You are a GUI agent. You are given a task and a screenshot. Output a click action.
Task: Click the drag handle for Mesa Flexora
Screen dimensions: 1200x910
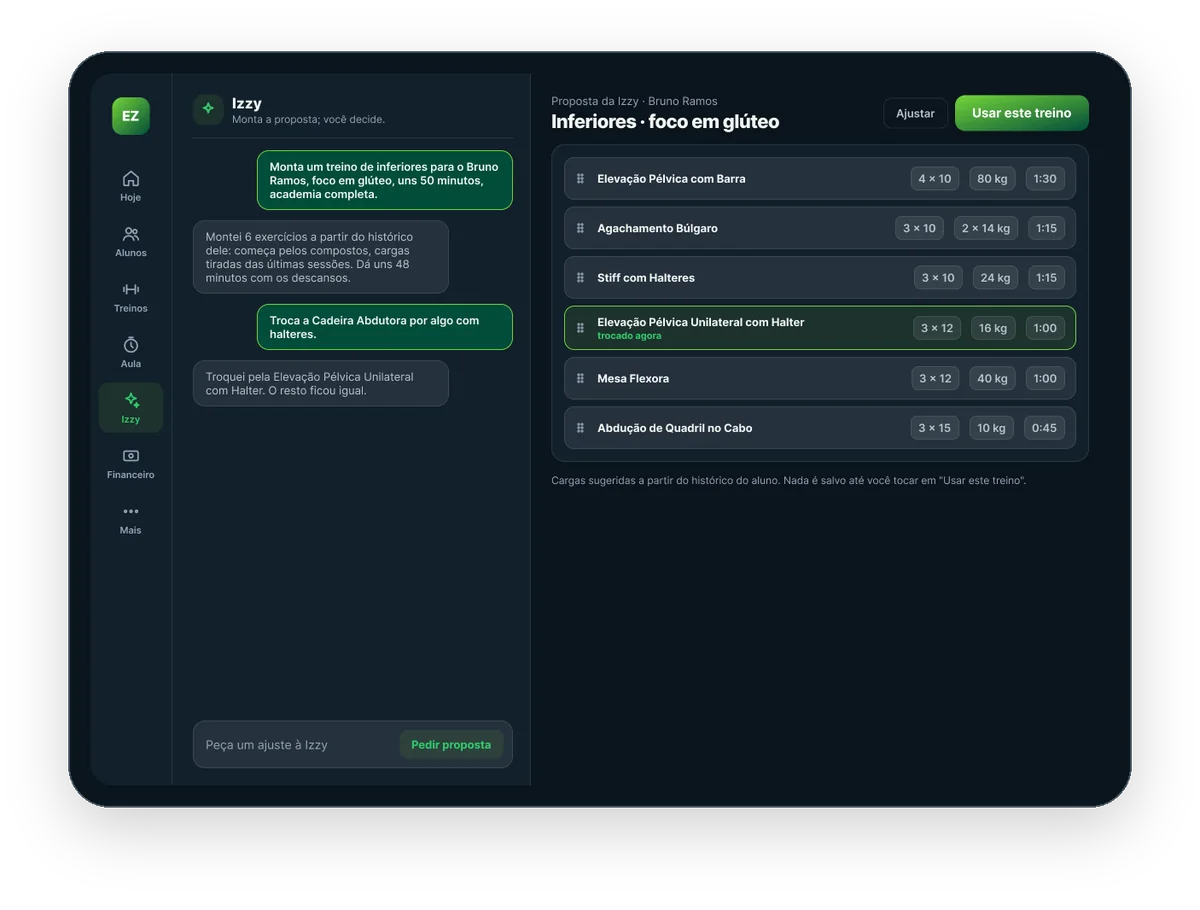point(580,378)
